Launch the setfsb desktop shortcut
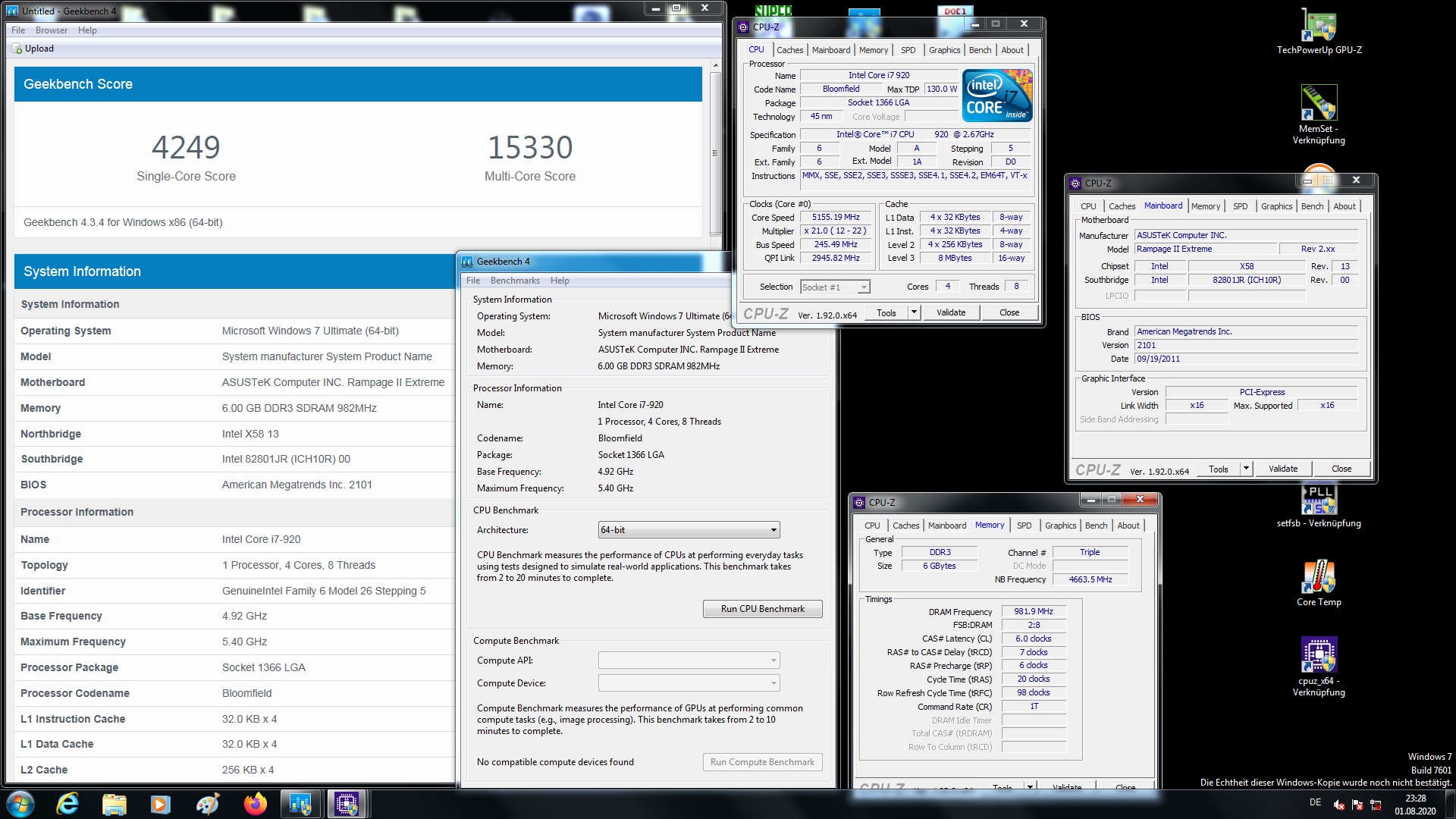 click(1319, 507)
